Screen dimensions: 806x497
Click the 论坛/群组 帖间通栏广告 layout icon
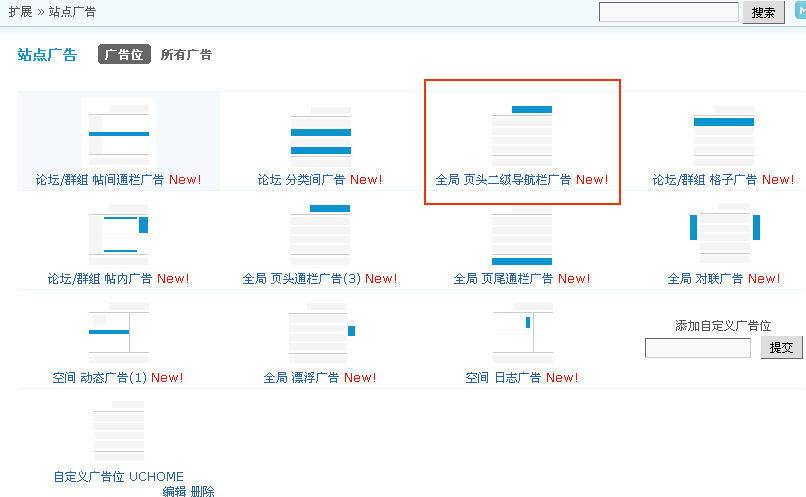point(119,135)
